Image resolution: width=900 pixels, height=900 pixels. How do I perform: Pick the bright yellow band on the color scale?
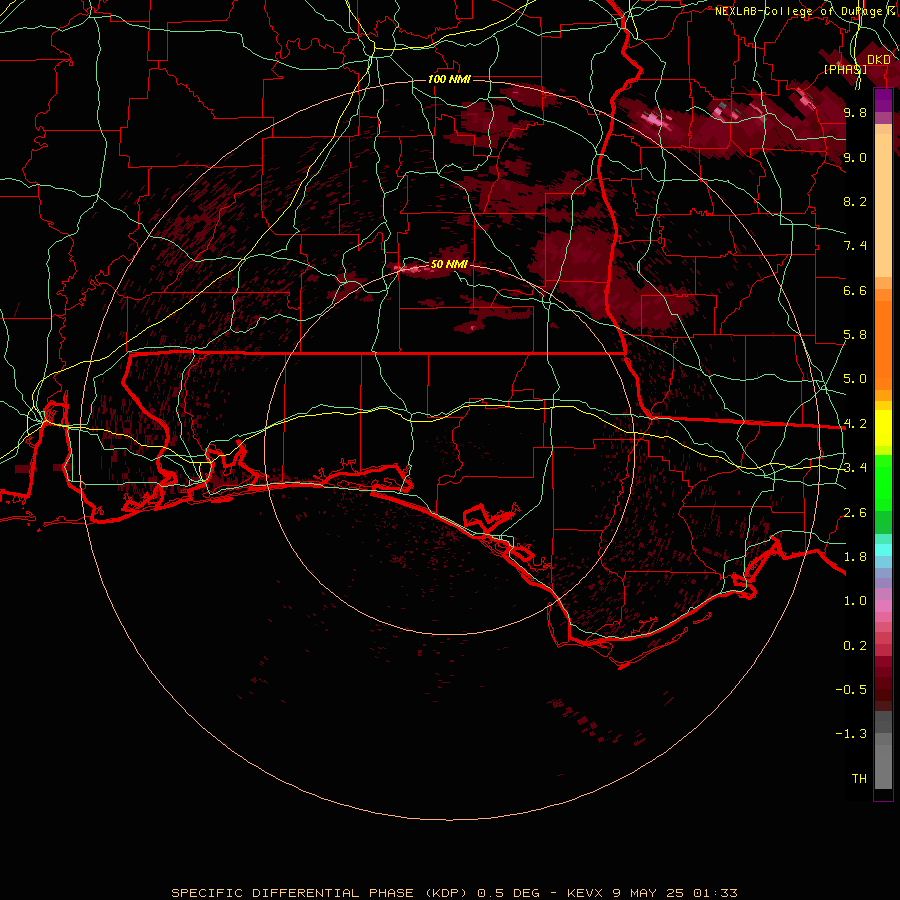pos(883,428)
